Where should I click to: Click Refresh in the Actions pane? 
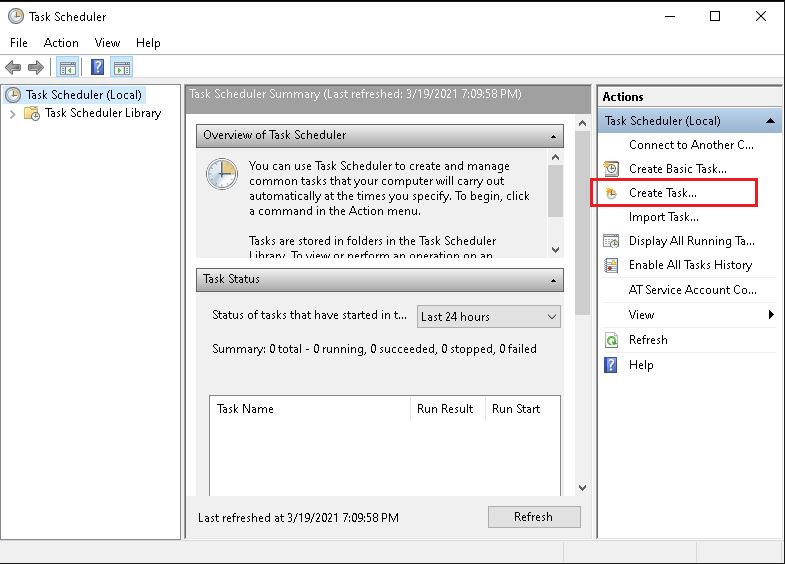(x=648, y=340)
